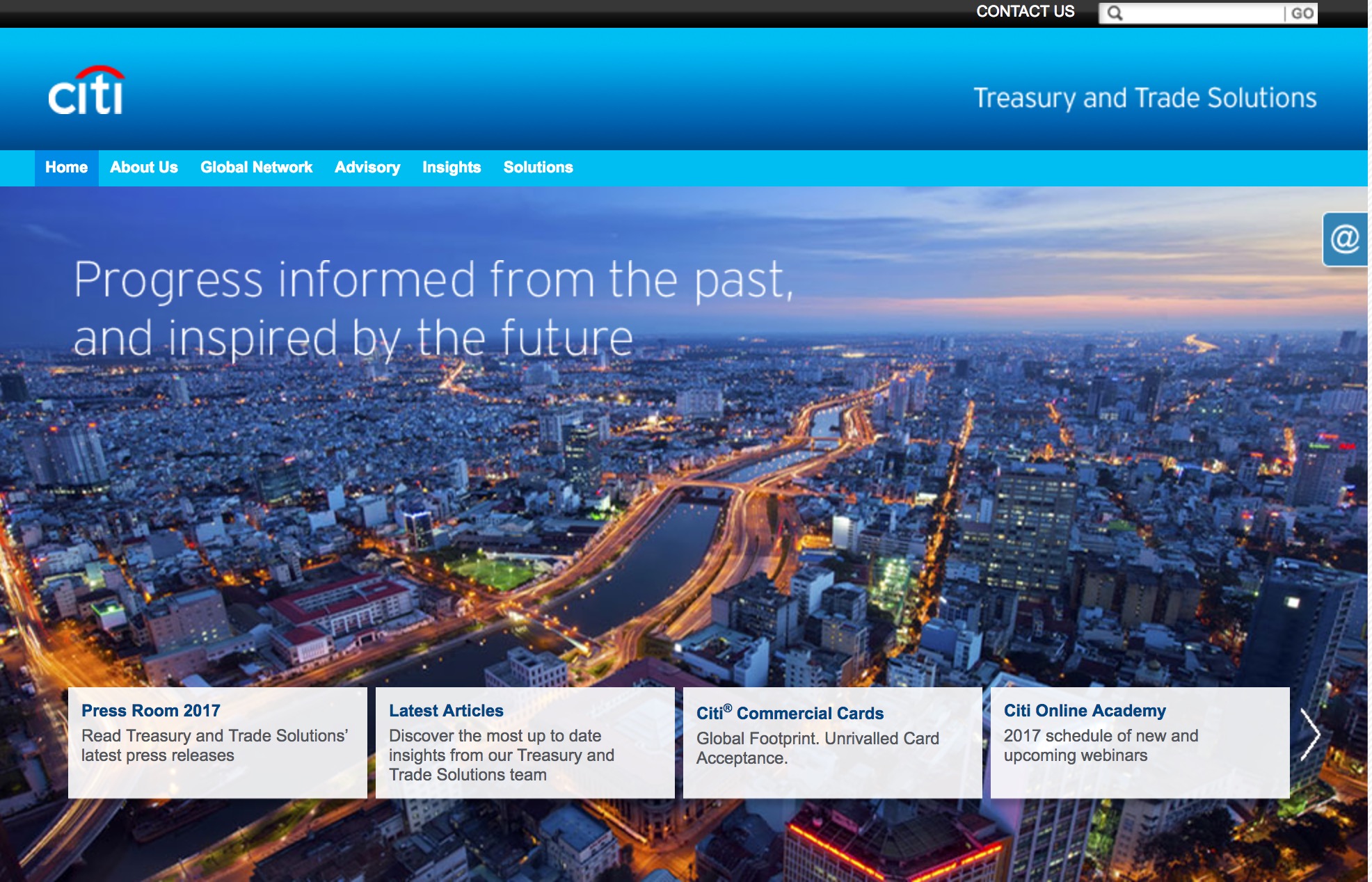Click '2017 schedule of new and upcoming webinars' text

1101,745
